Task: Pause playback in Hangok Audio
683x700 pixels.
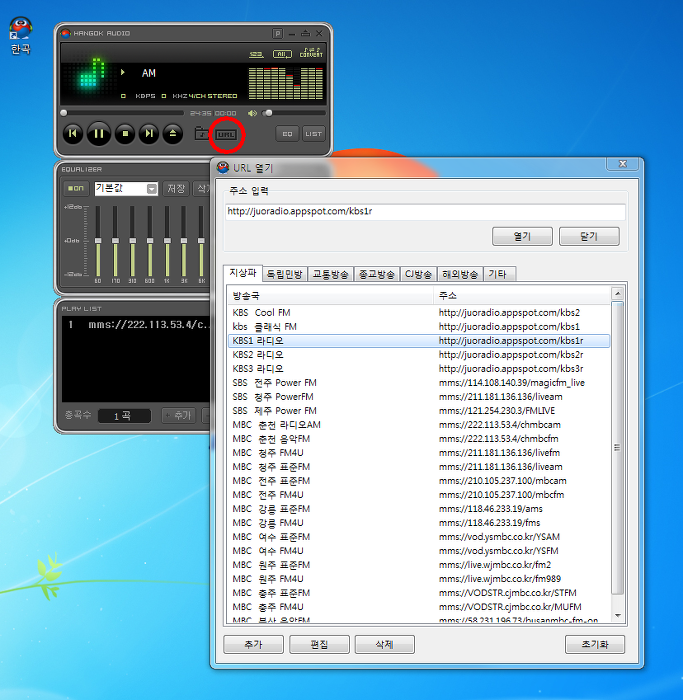Action: [x=99, y=133]
